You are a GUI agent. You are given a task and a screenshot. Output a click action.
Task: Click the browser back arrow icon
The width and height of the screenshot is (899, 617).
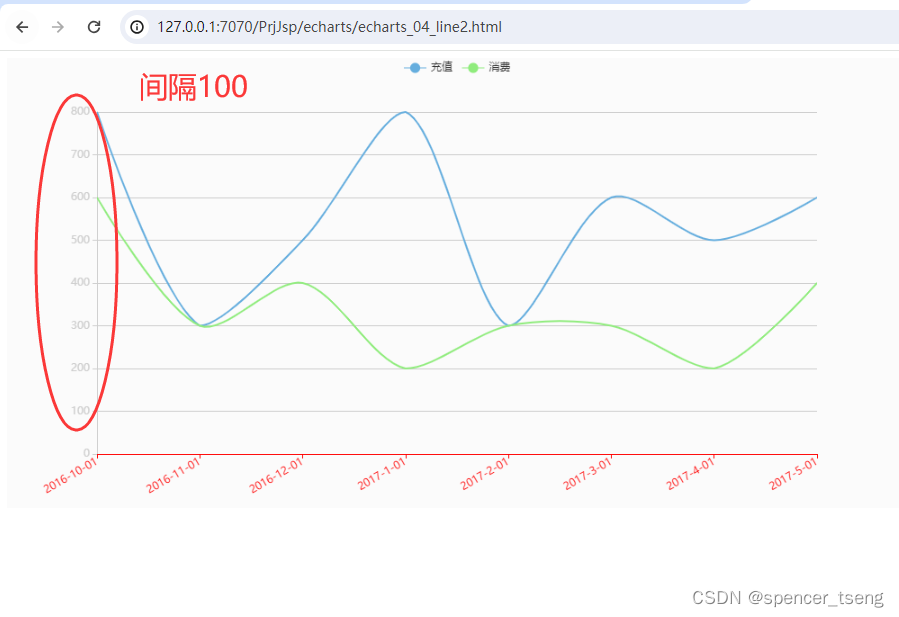tap(21, 27)
